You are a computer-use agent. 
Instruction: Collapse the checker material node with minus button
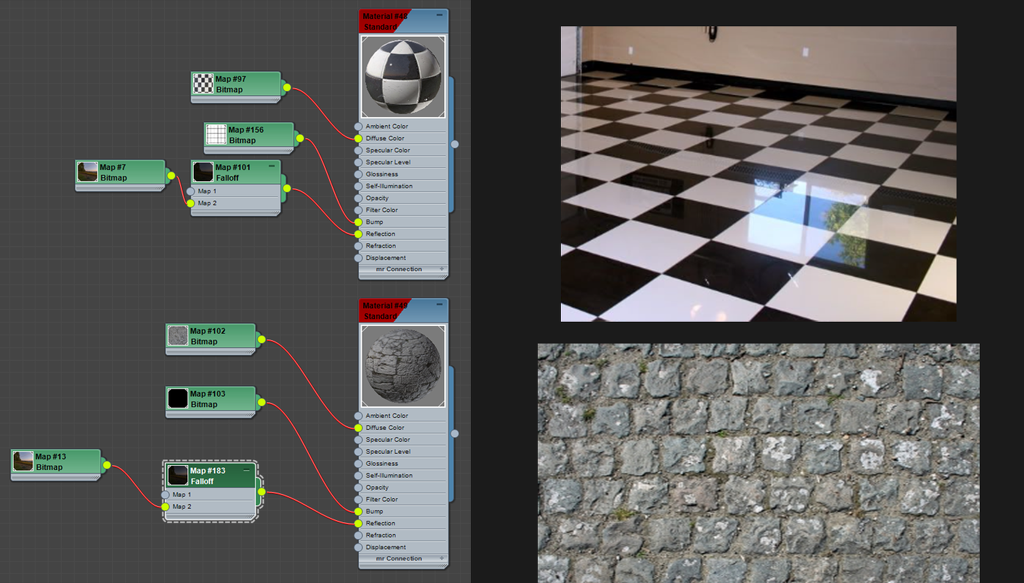click(439, 15)
